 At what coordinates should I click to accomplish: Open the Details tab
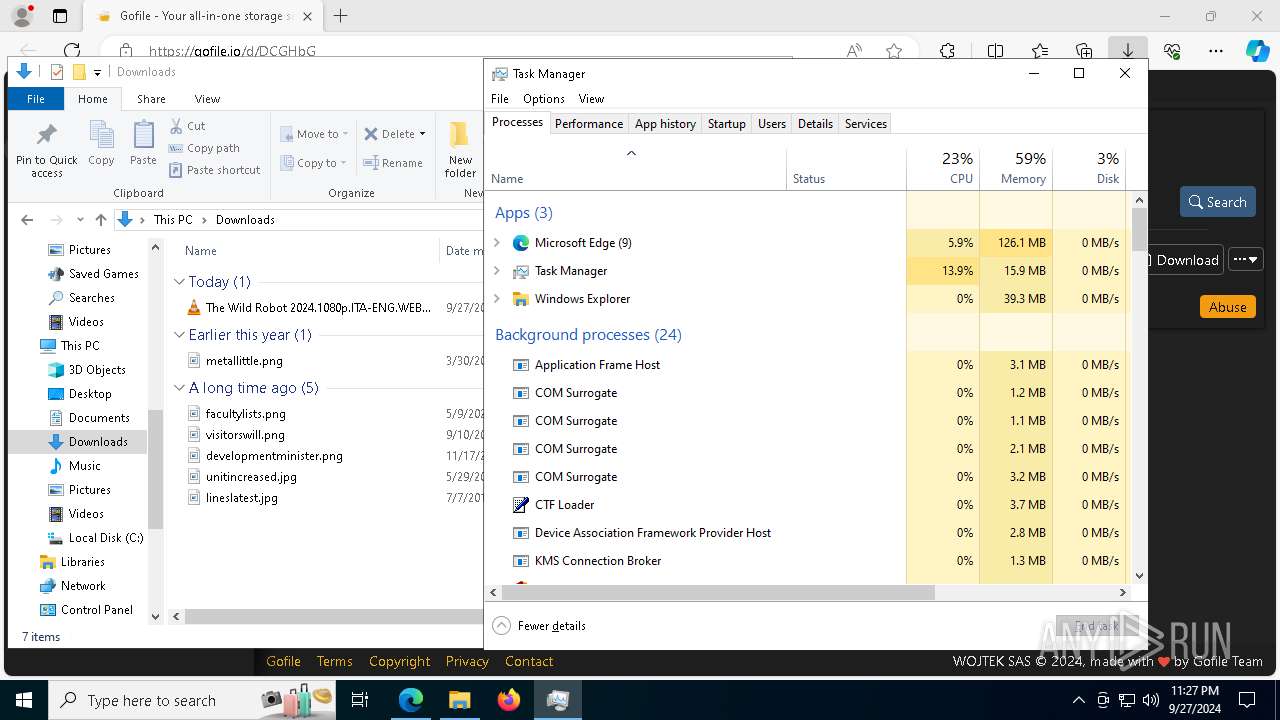click(x=815, y=124)
